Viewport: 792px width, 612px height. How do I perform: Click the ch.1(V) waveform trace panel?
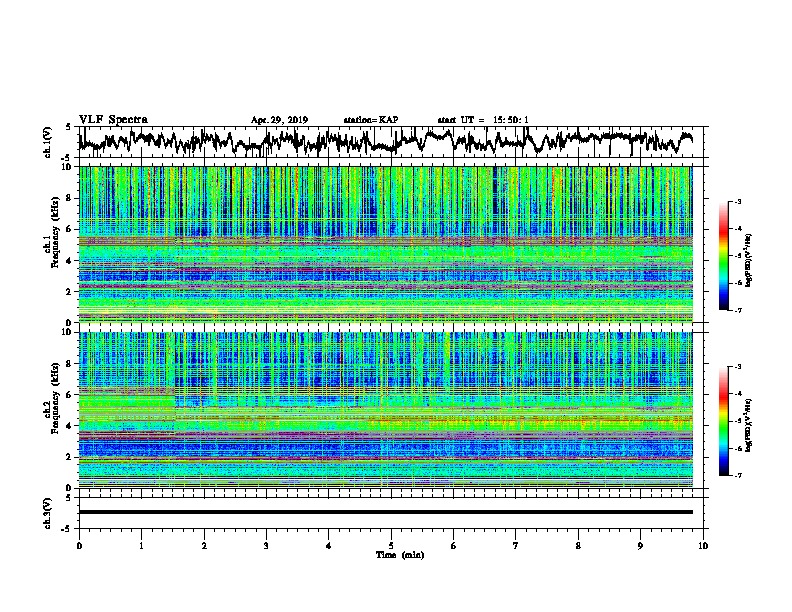click(391, 142)
